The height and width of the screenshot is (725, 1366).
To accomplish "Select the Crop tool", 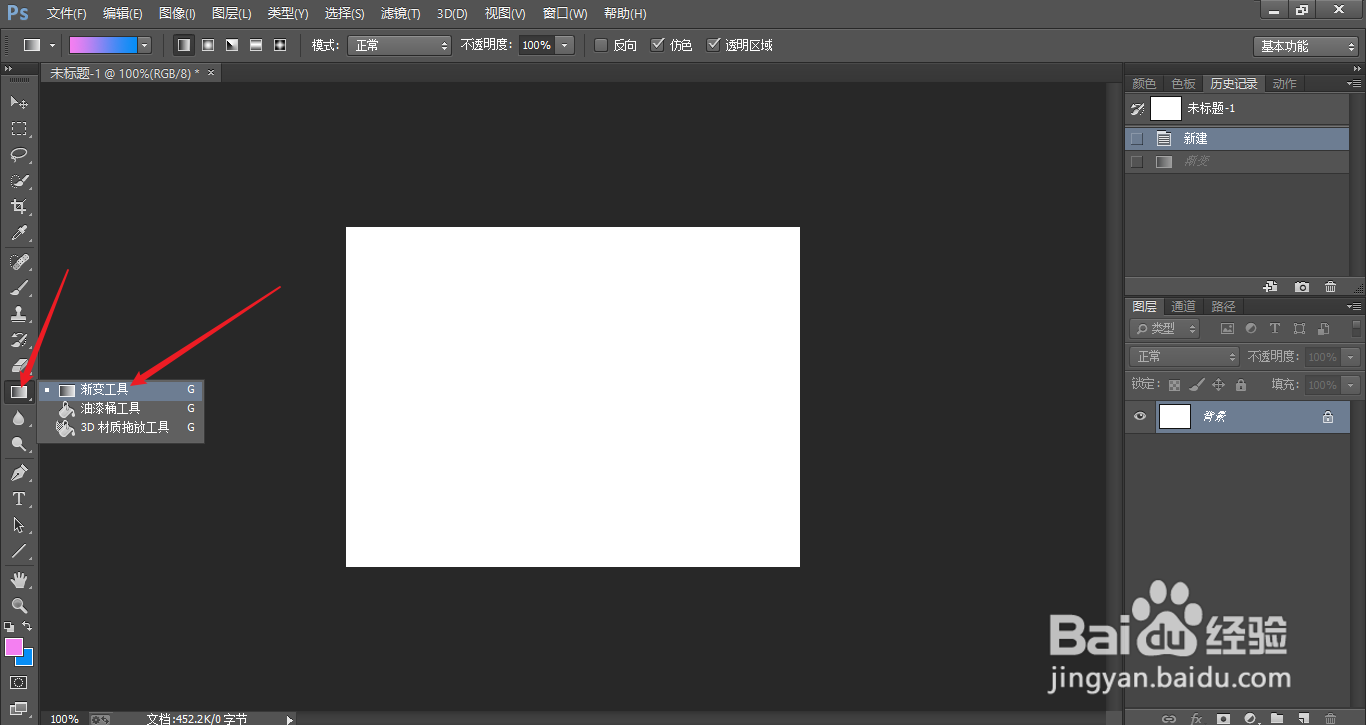I will click(x=19, y=207).
